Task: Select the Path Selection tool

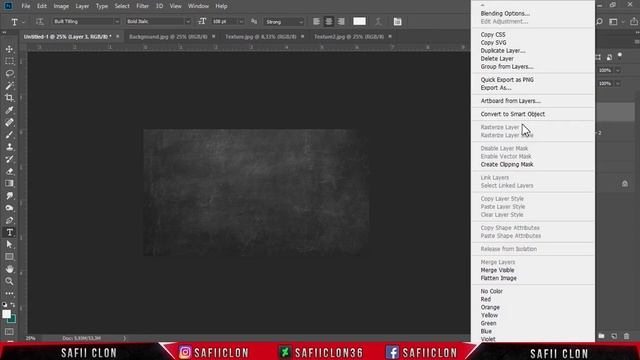Action: tap(9, 244)
